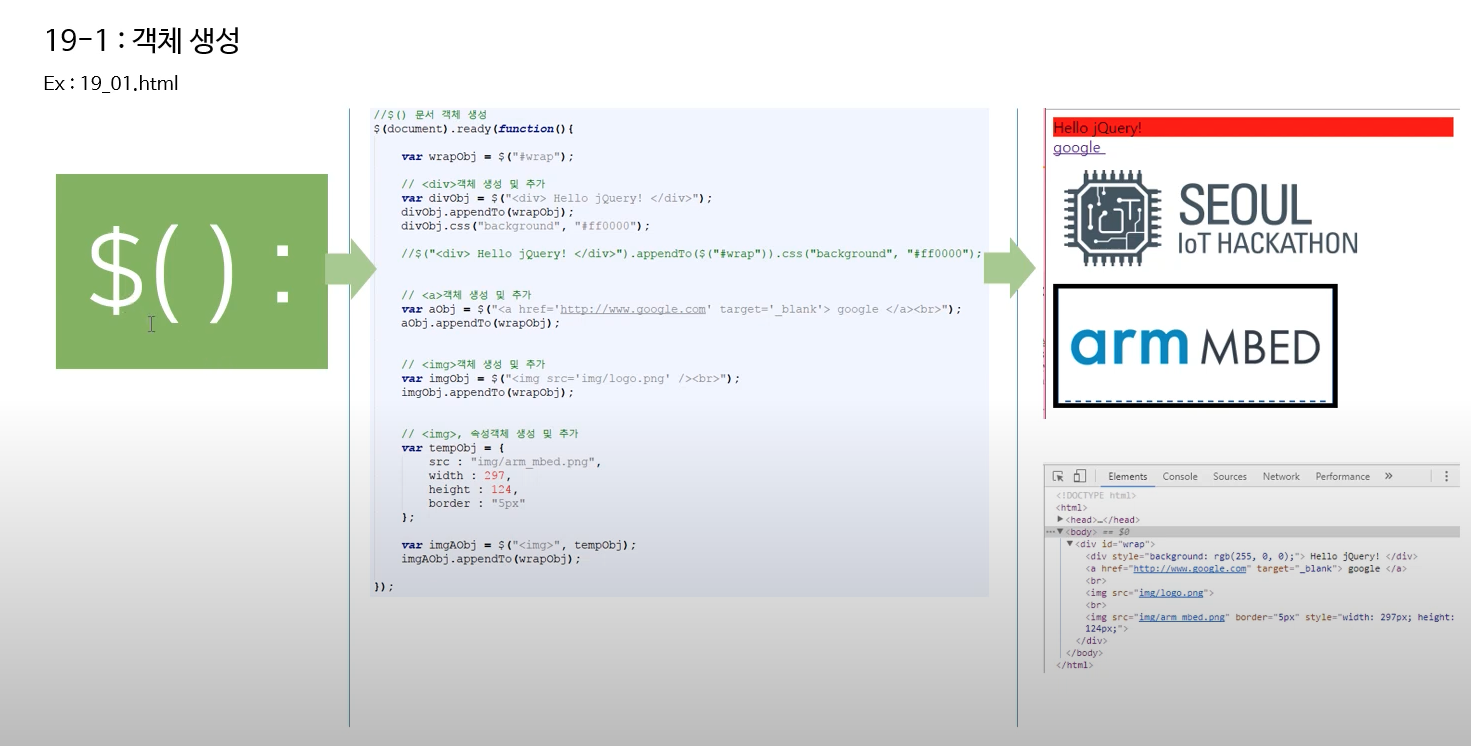Select the div style="background: rgb(255, 0, 0);" row
Viewport: 1471px width, 746px height.
[1251, 556]
